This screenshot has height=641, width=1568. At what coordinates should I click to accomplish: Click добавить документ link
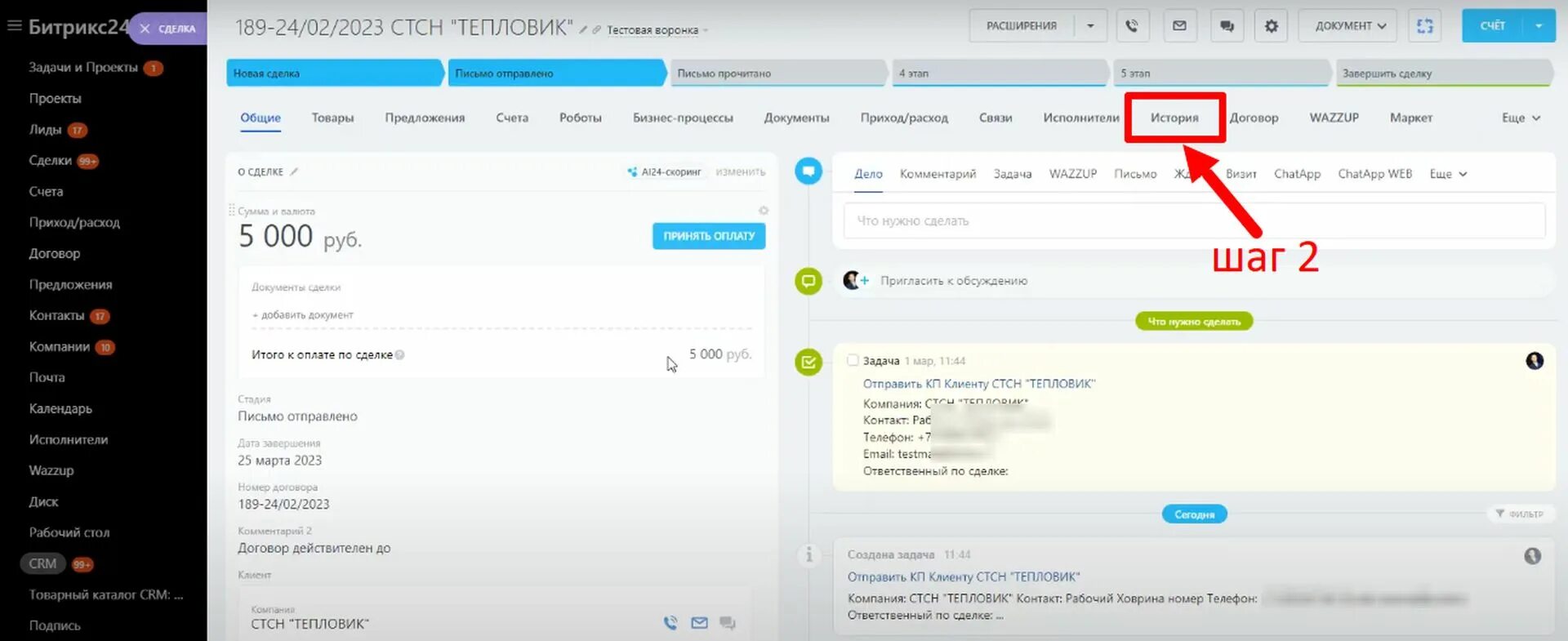click(x=303, y=315)
